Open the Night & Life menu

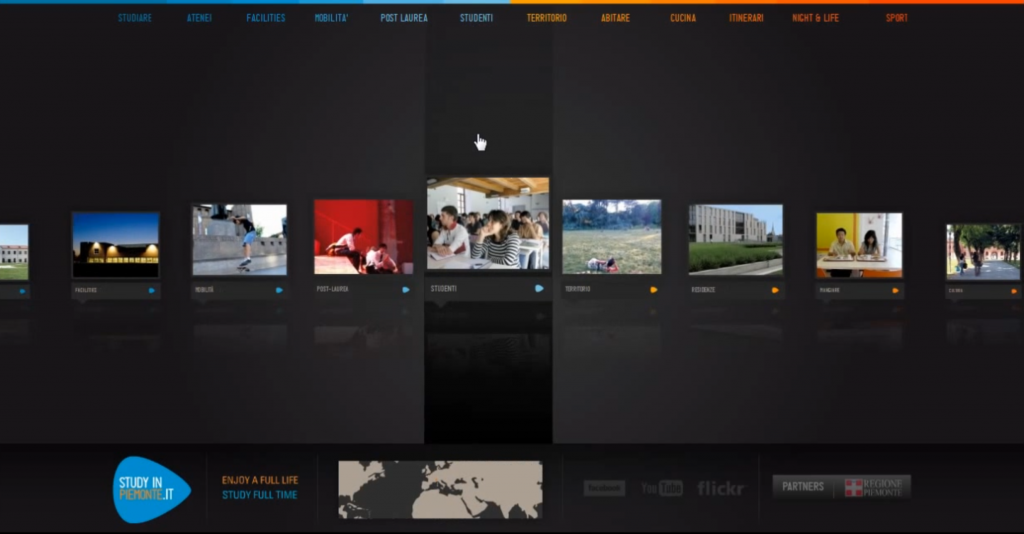point(815,18)
